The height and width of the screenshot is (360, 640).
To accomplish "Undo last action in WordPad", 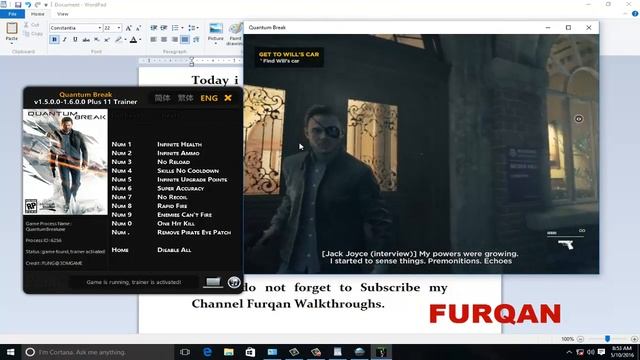I will tap(28, 4).
